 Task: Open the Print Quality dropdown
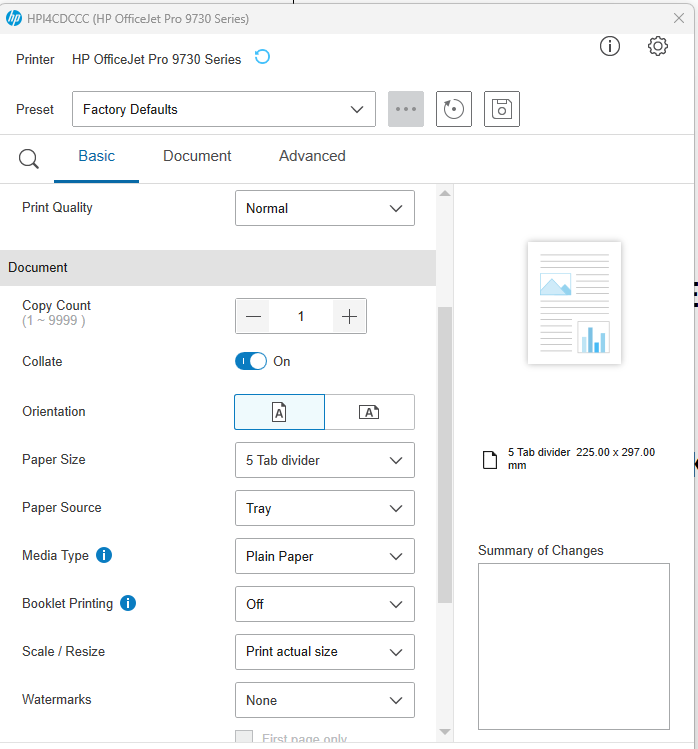pos(325,208)
